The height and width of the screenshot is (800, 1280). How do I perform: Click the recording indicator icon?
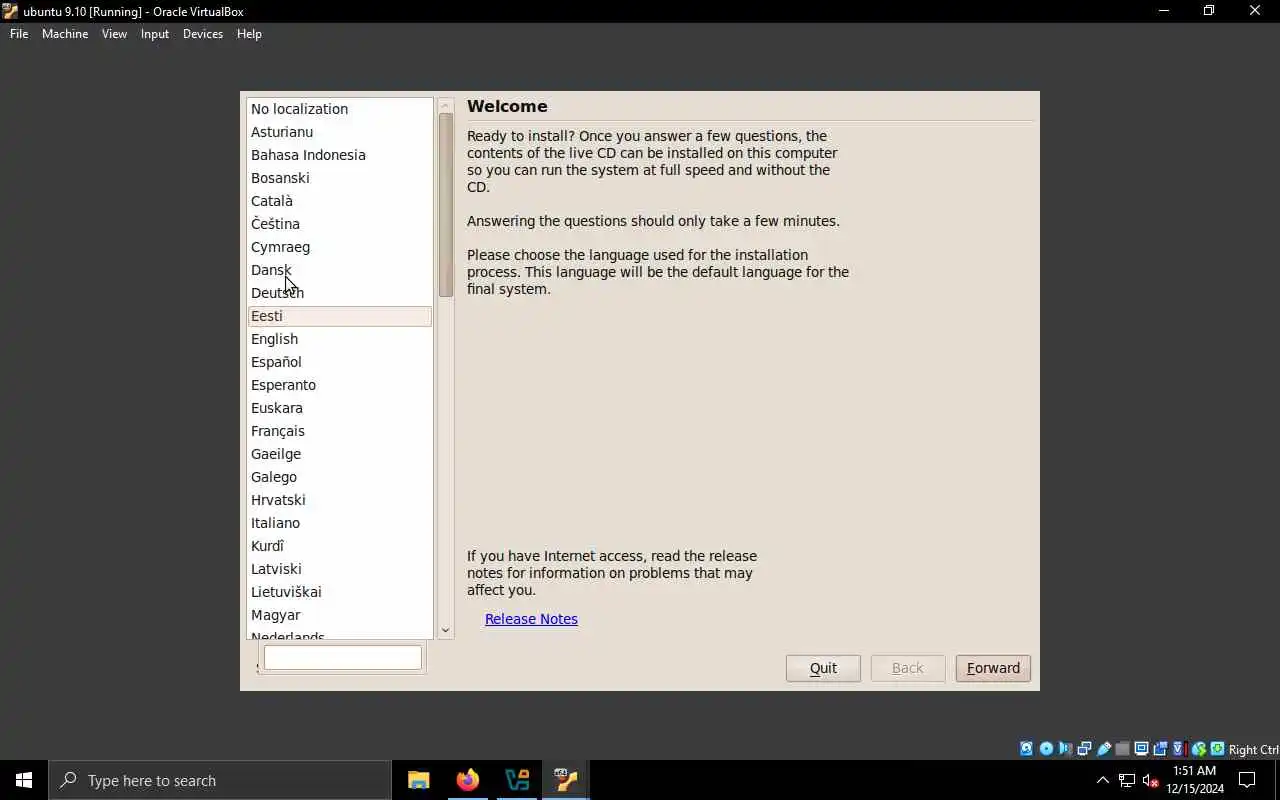(x=1160, y=748)
